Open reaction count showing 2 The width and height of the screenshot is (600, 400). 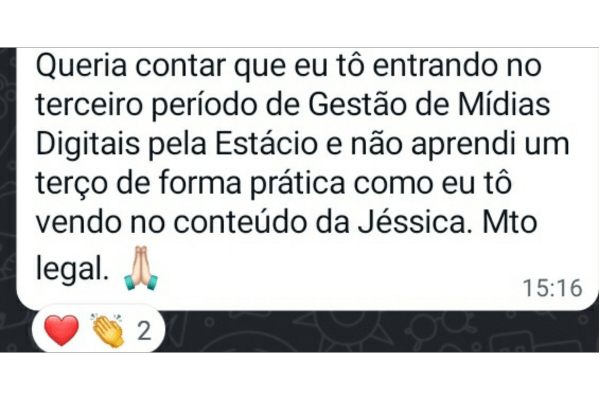coord(144,331)
